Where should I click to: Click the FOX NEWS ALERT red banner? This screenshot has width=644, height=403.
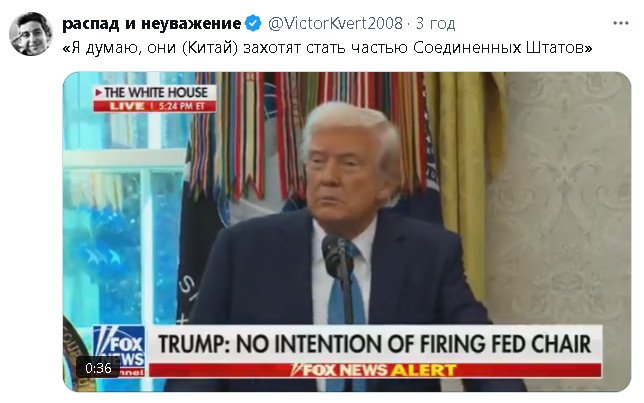point(375,370)
